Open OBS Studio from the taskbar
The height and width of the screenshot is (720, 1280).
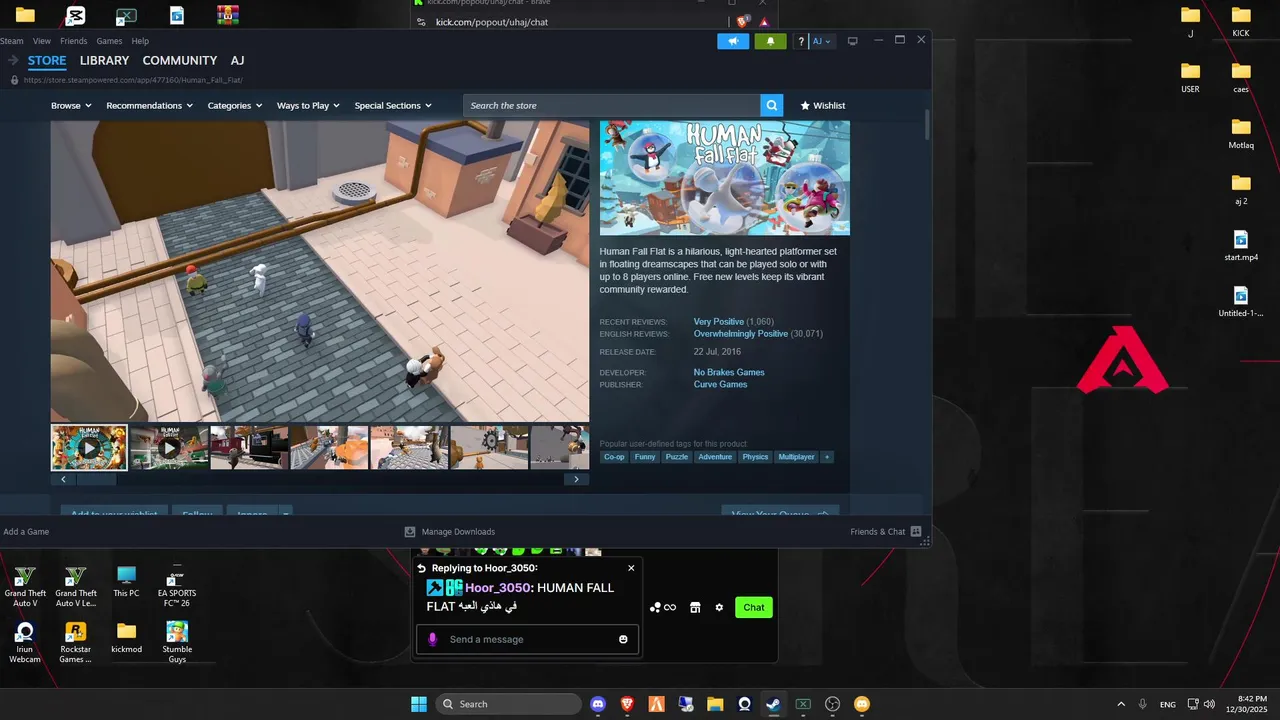[x=832, y=704]
